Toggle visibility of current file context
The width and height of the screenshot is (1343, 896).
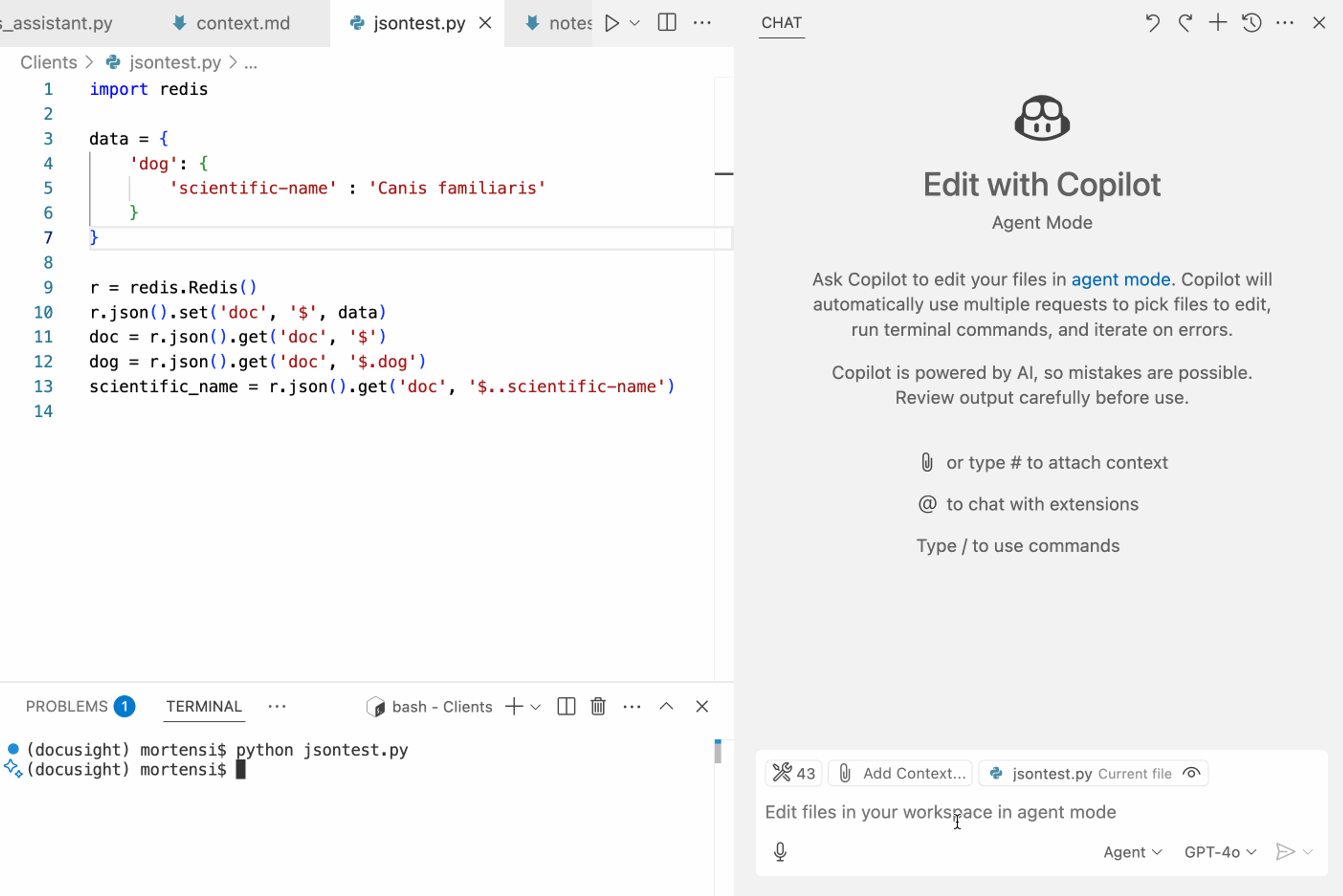coord(1192,773)
